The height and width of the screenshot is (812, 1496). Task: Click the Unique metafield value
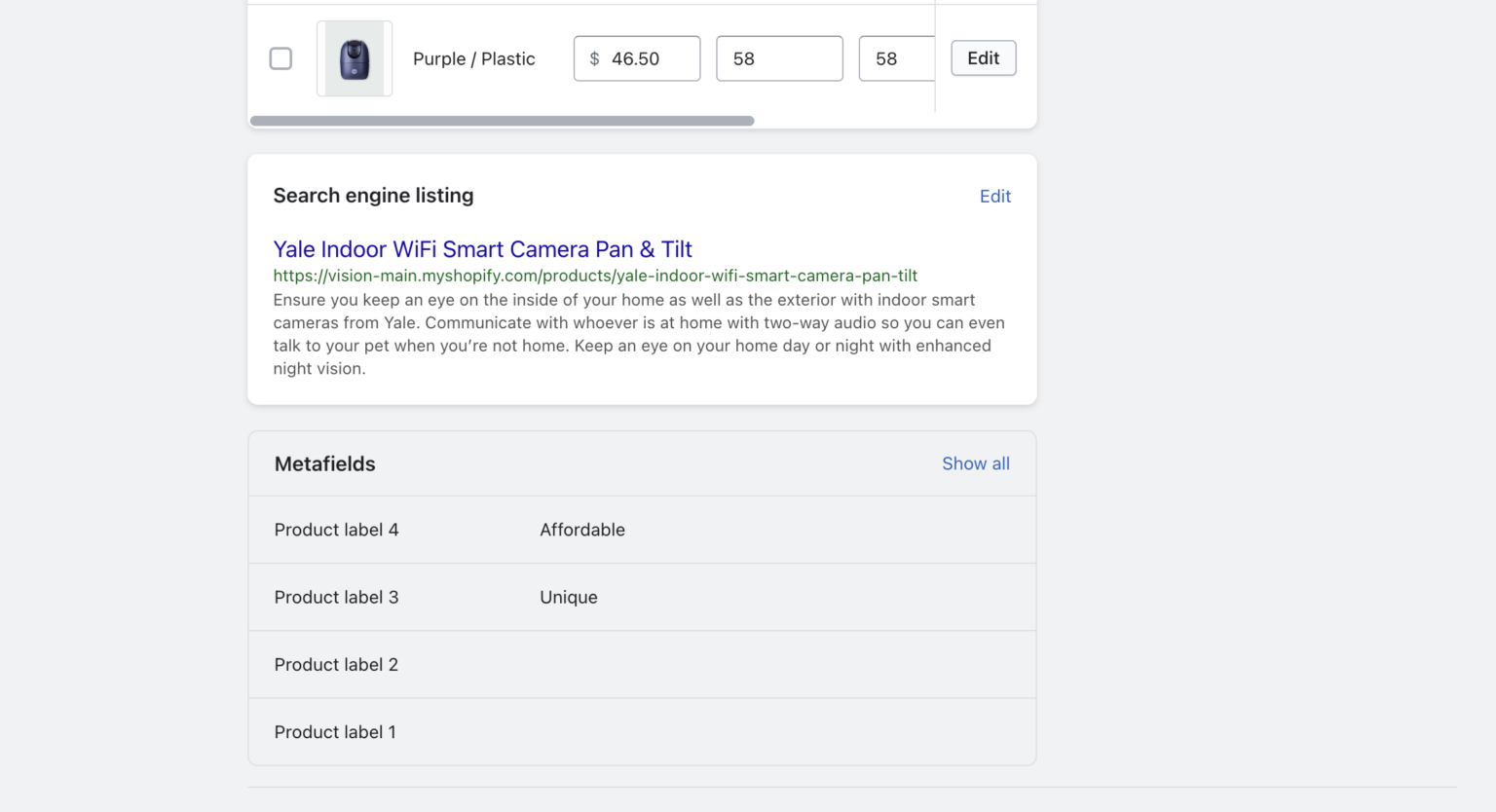point(569,597)
